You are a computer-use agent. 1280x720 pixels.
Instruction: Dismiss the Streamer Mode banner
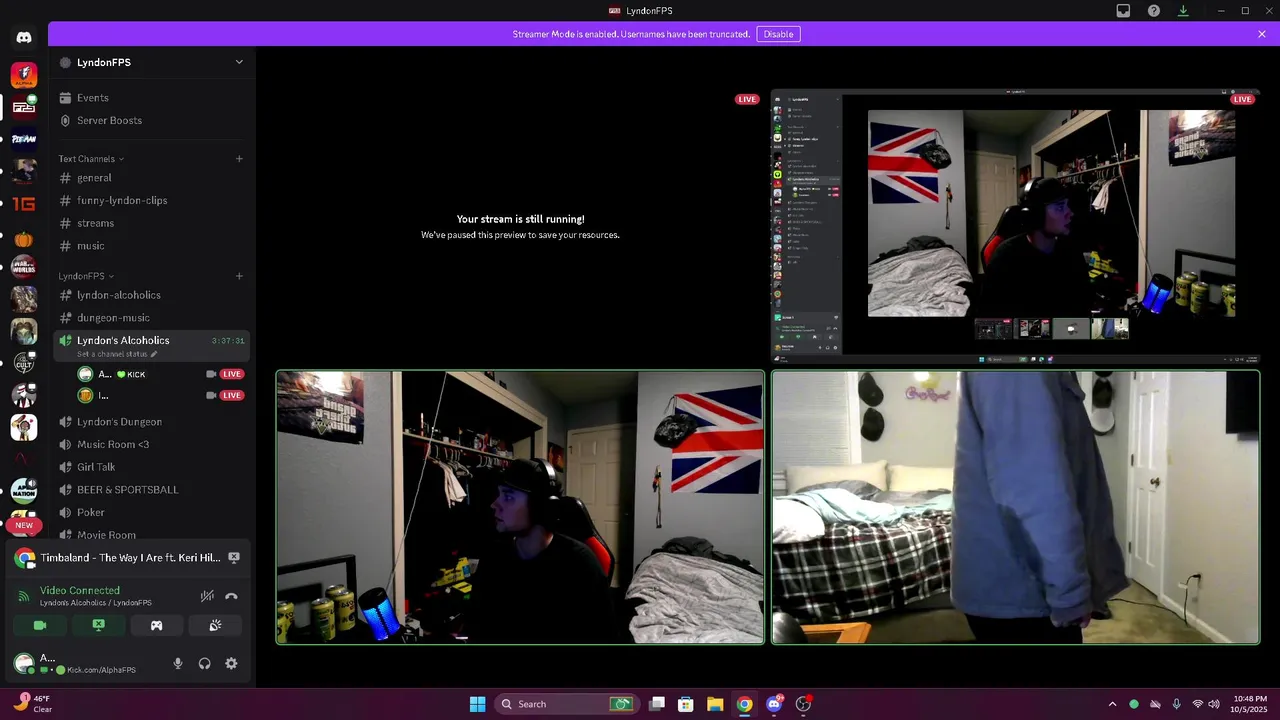click(1262, 34)
